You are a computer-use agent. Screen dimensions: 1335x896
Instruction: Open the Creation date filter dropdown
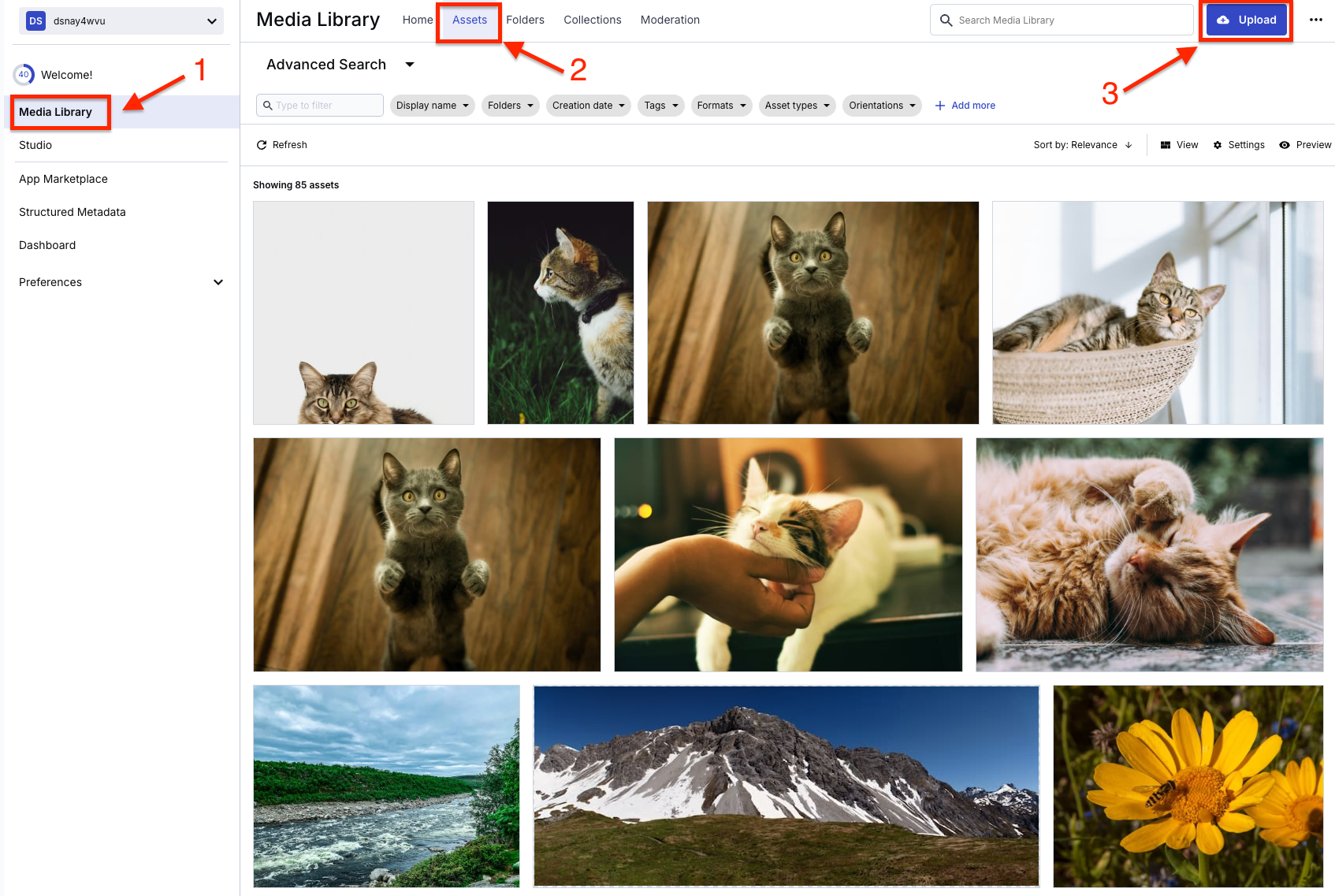[x=588, y=106]
